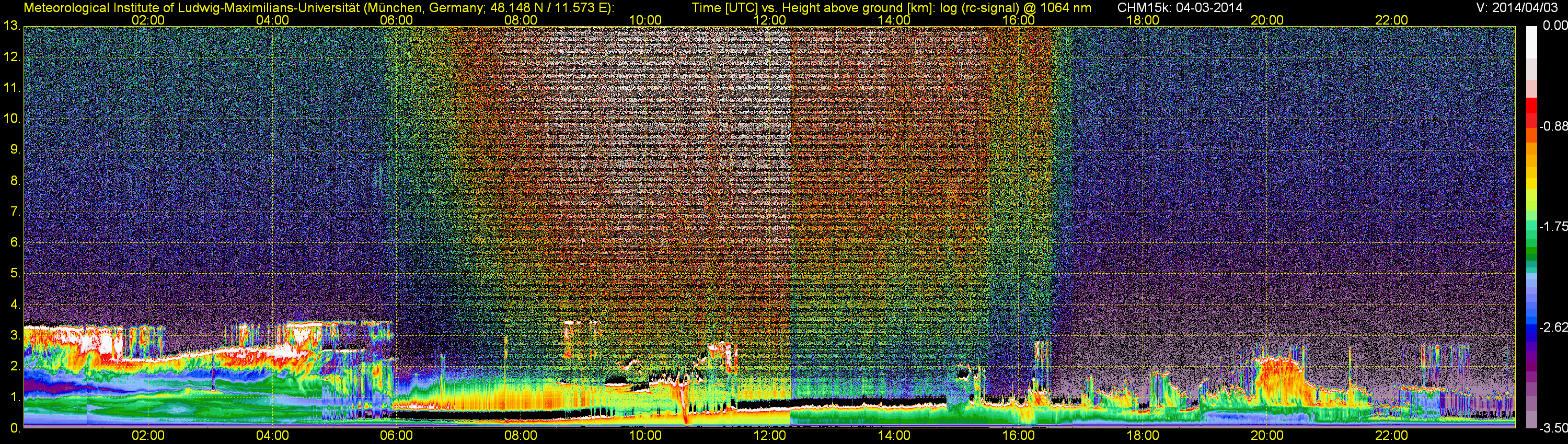Click the 3. km height axis label
The height and width of the screenshot is (444, 1568).
pos(16,335)
